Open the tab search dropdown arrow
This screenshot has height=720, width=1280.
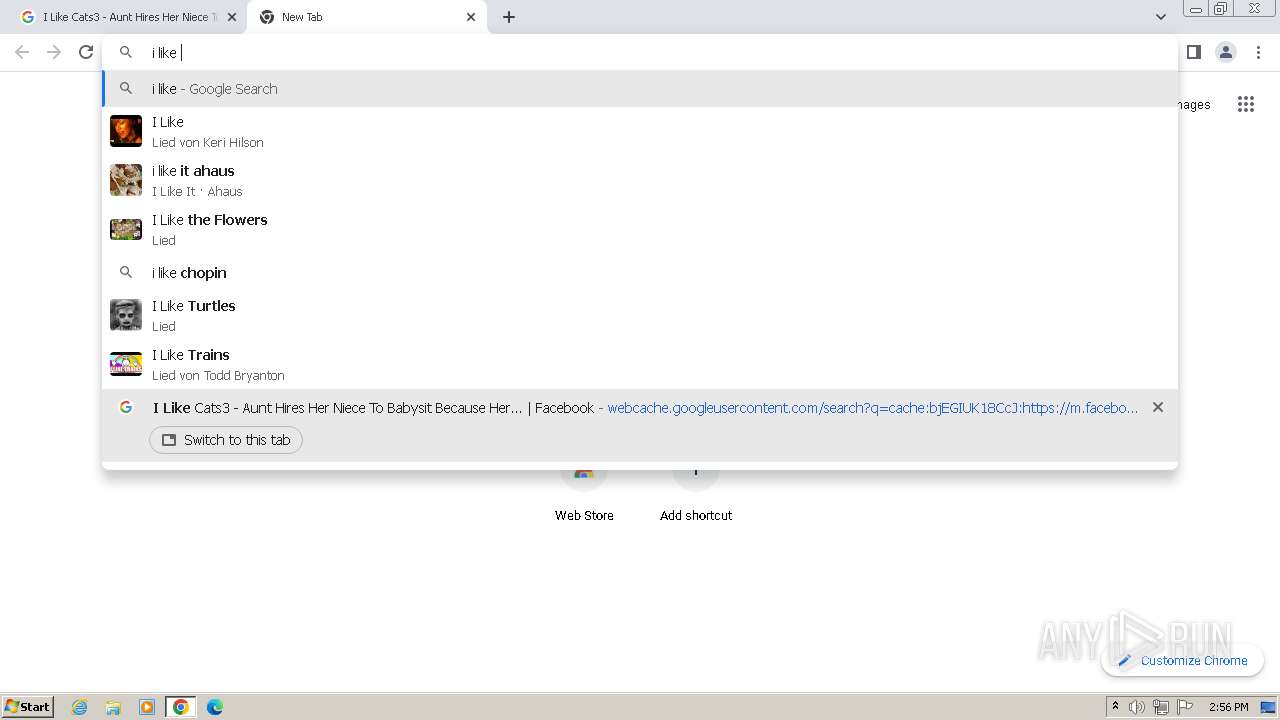1160,17
